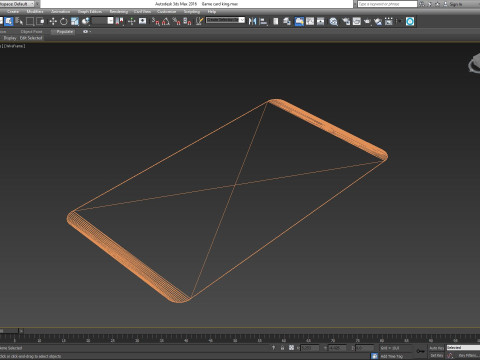Toggle Absolute/Offset transform mode icon
Viewport: 480px width, 360px height.
coord(291,348)
